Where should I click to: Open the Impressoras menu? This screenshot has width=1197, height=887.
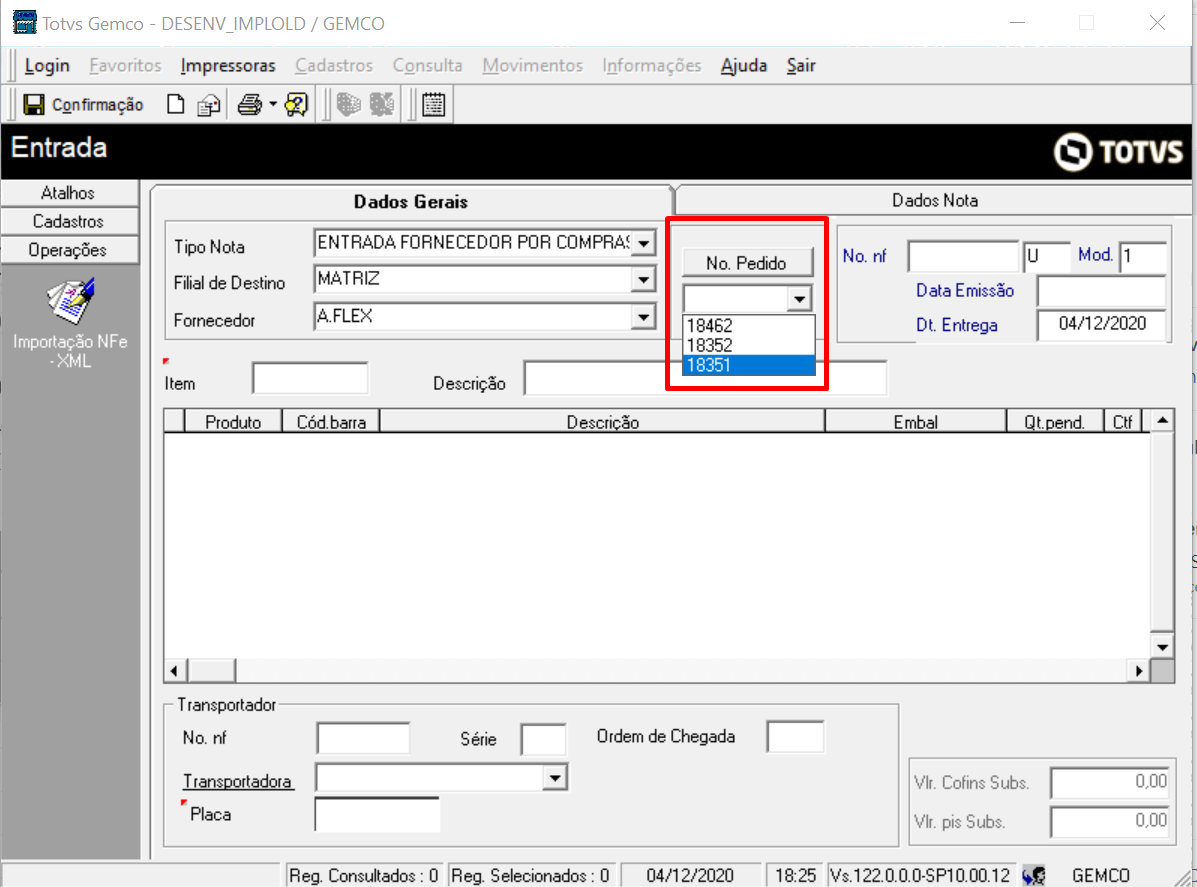[228, 66]
